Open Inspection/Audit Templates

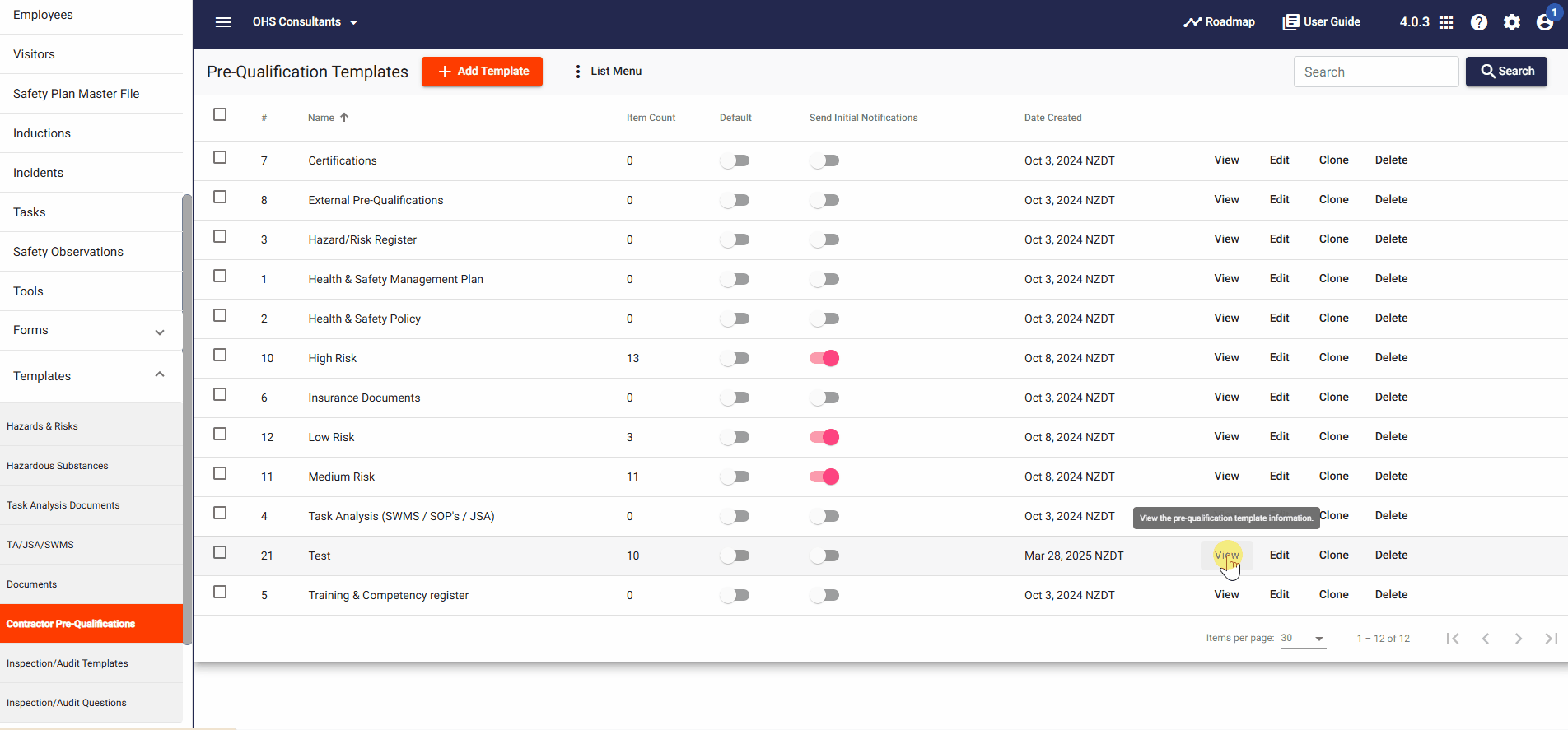tap(68, 663)
